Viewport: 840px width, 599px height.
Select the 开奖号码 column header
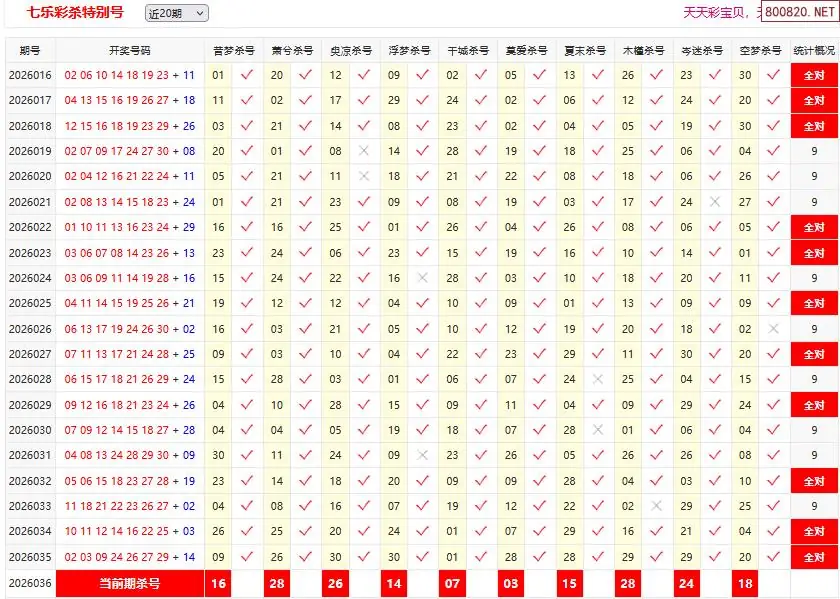130,50
